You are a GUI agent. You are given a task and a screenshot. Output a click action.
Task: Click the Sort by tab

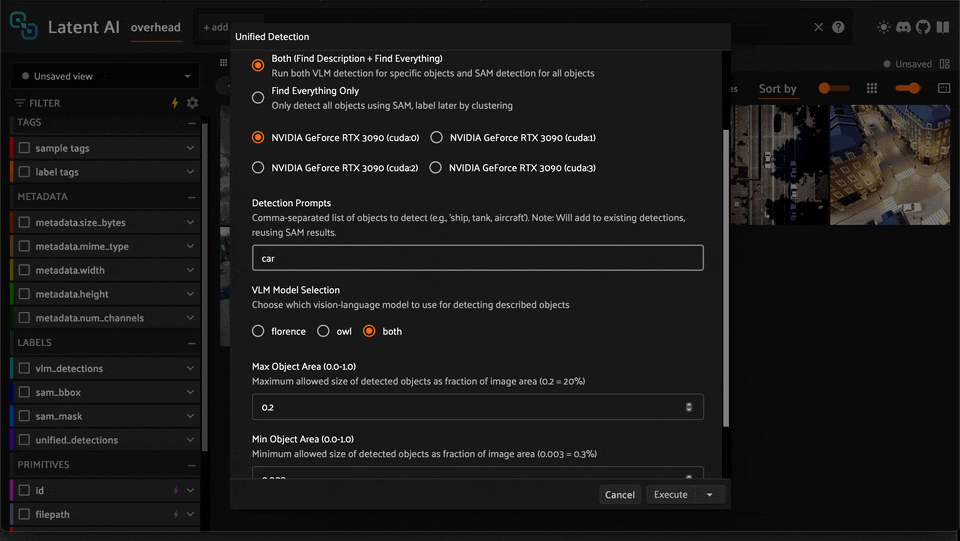coord(778,89)
